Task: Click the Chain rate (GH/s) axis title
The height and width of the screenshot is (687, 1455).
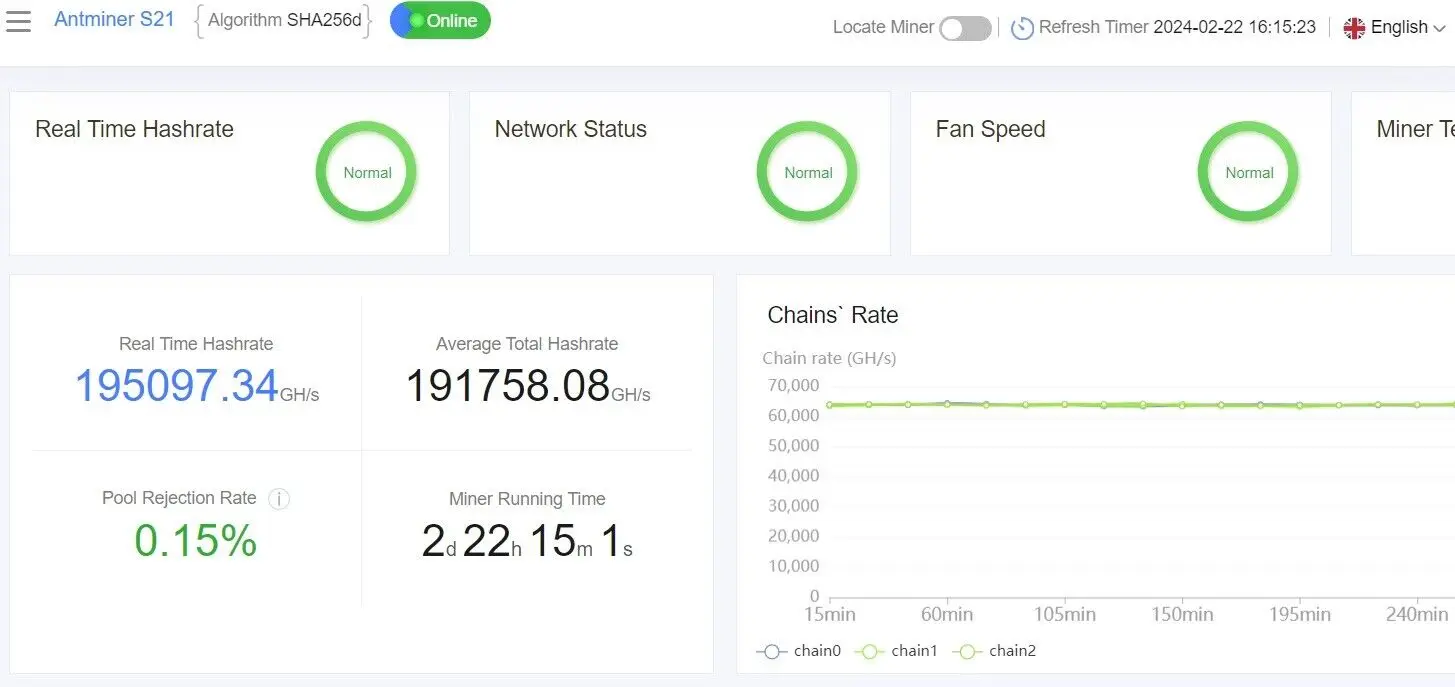Action: (x=829, y=358)
